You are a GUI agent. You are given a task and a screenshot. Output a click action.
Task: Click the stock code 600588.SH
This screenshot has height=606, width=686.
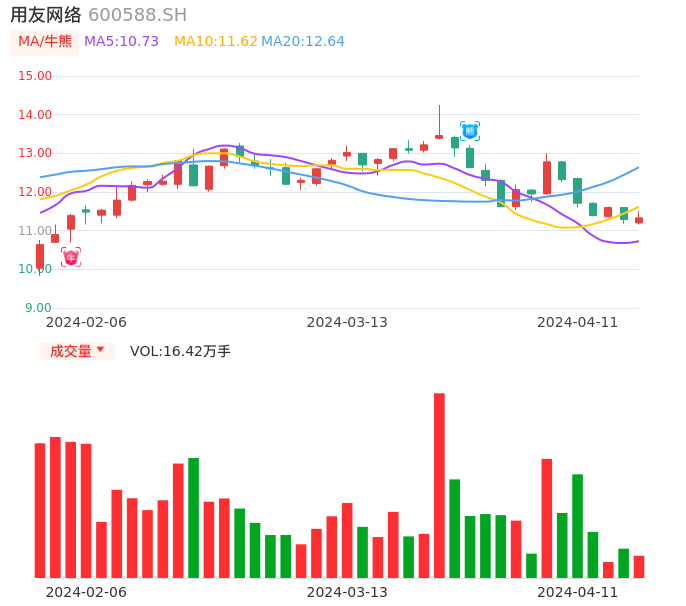[x=137, y=15]
